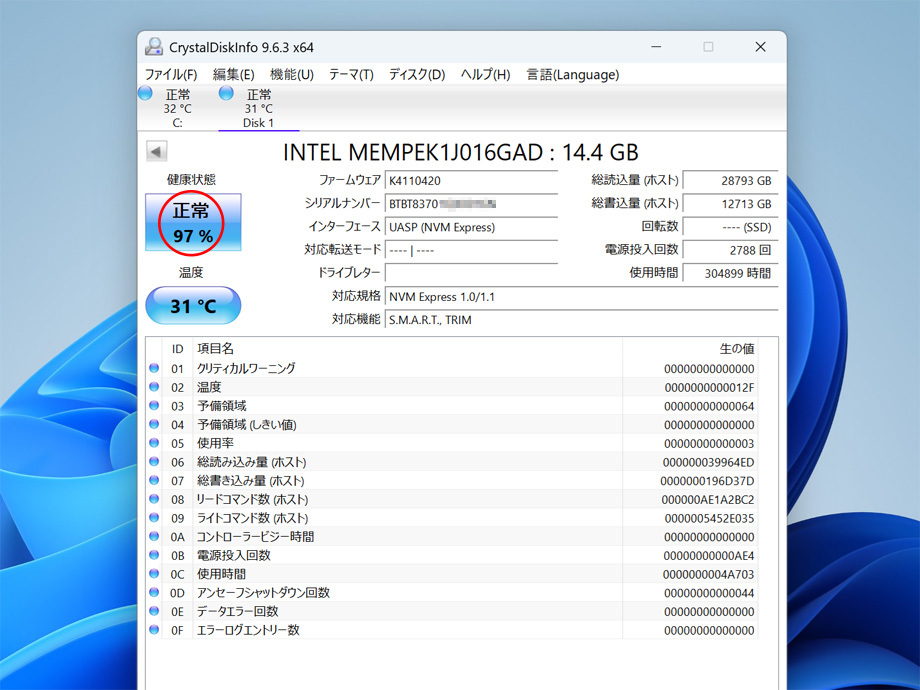This screenshot has width=920, height=690.
Task: Click the 正常 97 % health status button
Action: pyautogui.click(x=193, y=223)
